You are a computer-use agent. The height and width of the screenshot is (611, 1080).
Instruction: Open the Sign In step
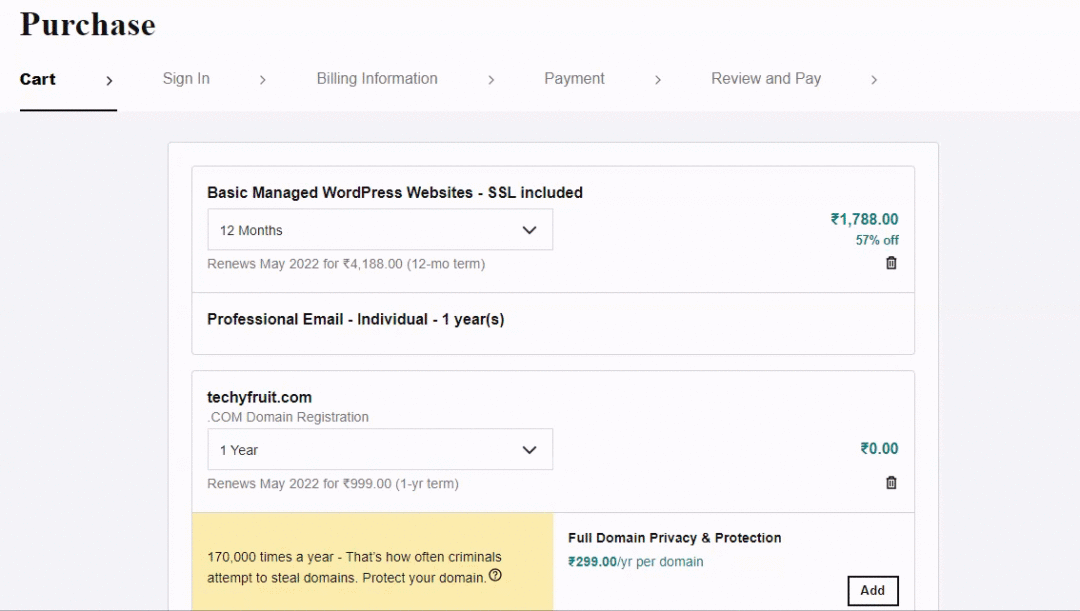[186, 79]
